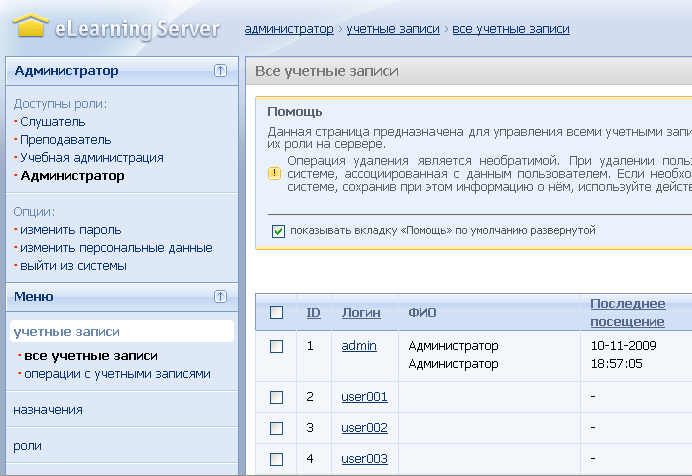Viewport: 692px width, 476px height.
Task: Open the учетные записи menu section
Action: tap(66, 331)
